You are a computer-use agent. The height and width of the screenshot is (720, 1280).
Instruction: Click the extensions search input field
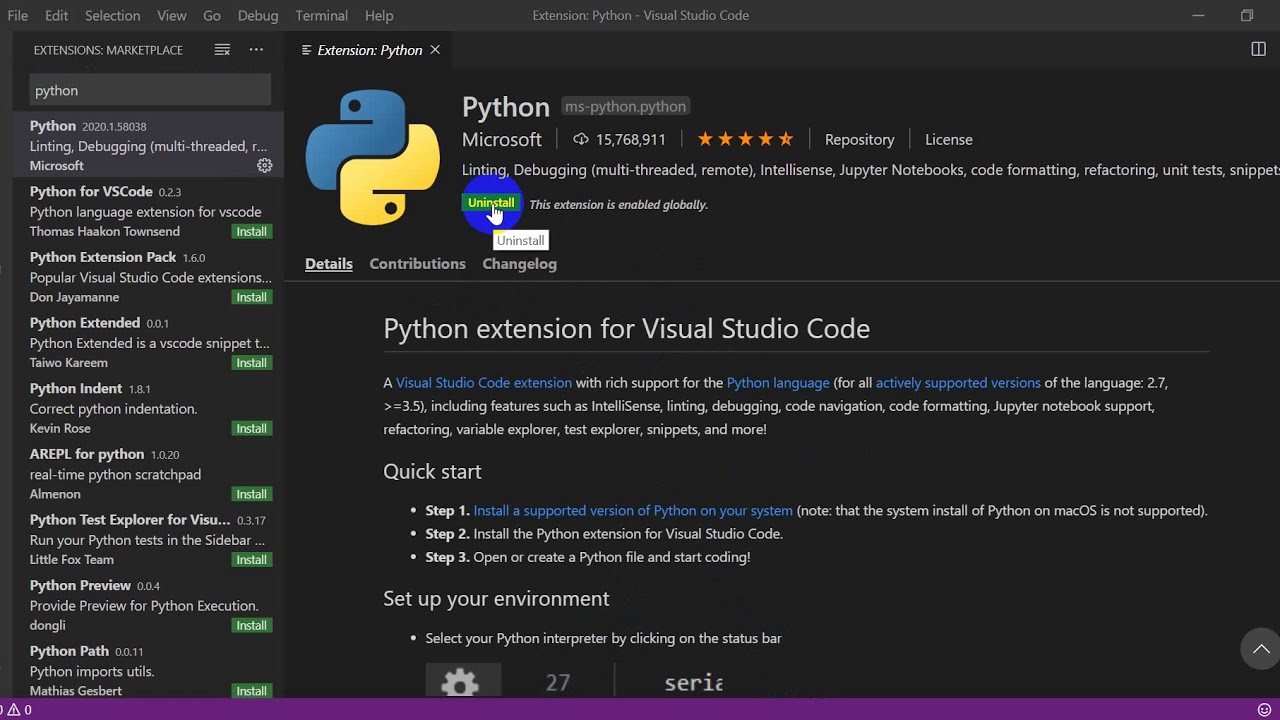pyautogui.click(x=150, y=90)
